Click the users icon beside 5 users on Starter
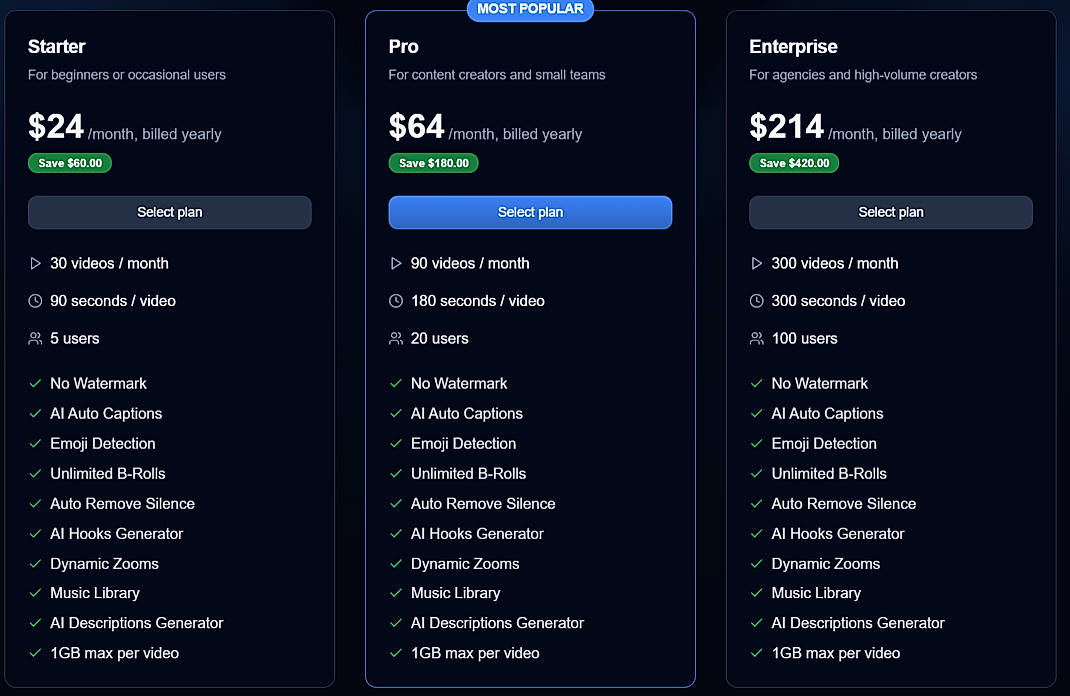Viewport: 1070px width, 696px height. [x=35, y=338]
